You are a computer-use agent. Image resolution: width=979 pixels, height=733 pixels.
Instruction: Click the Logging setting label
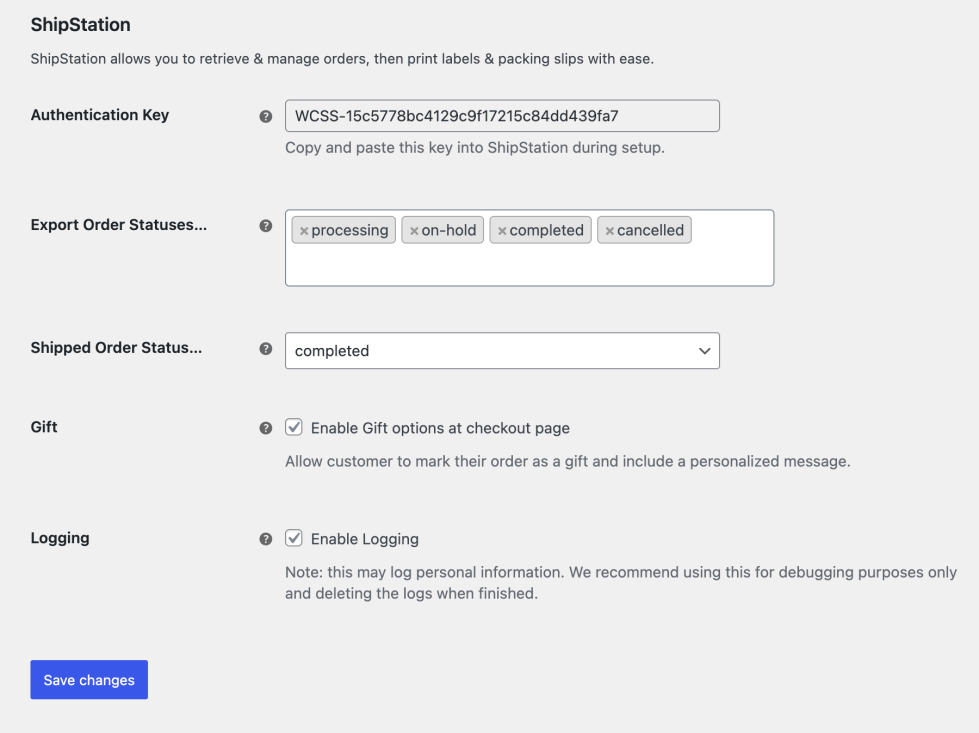(60, 538)
